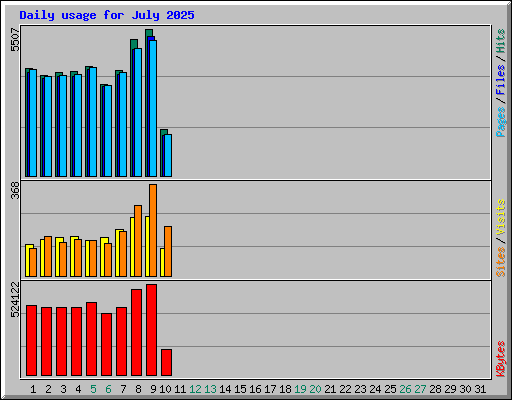512x400 pixels.
Task: Select the short pages bar for day 10
Action: [168, 155]
